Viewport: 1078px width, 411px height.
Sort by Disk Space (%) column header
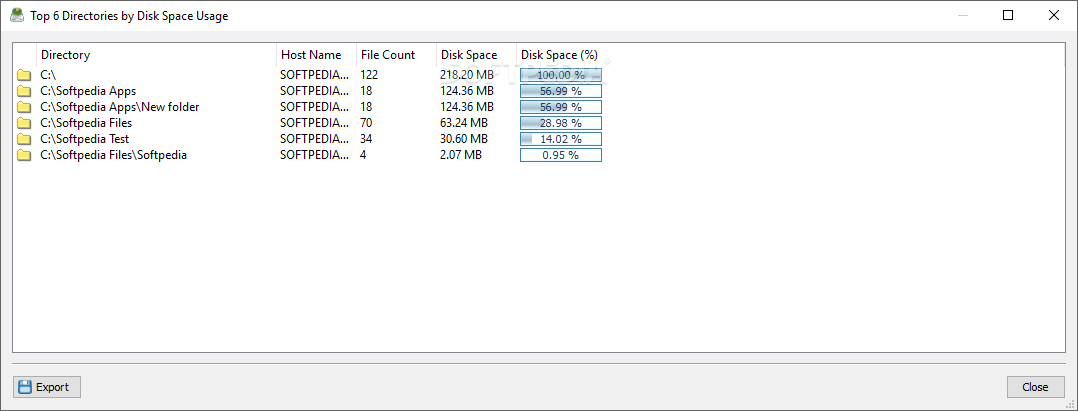pos(560,55)
